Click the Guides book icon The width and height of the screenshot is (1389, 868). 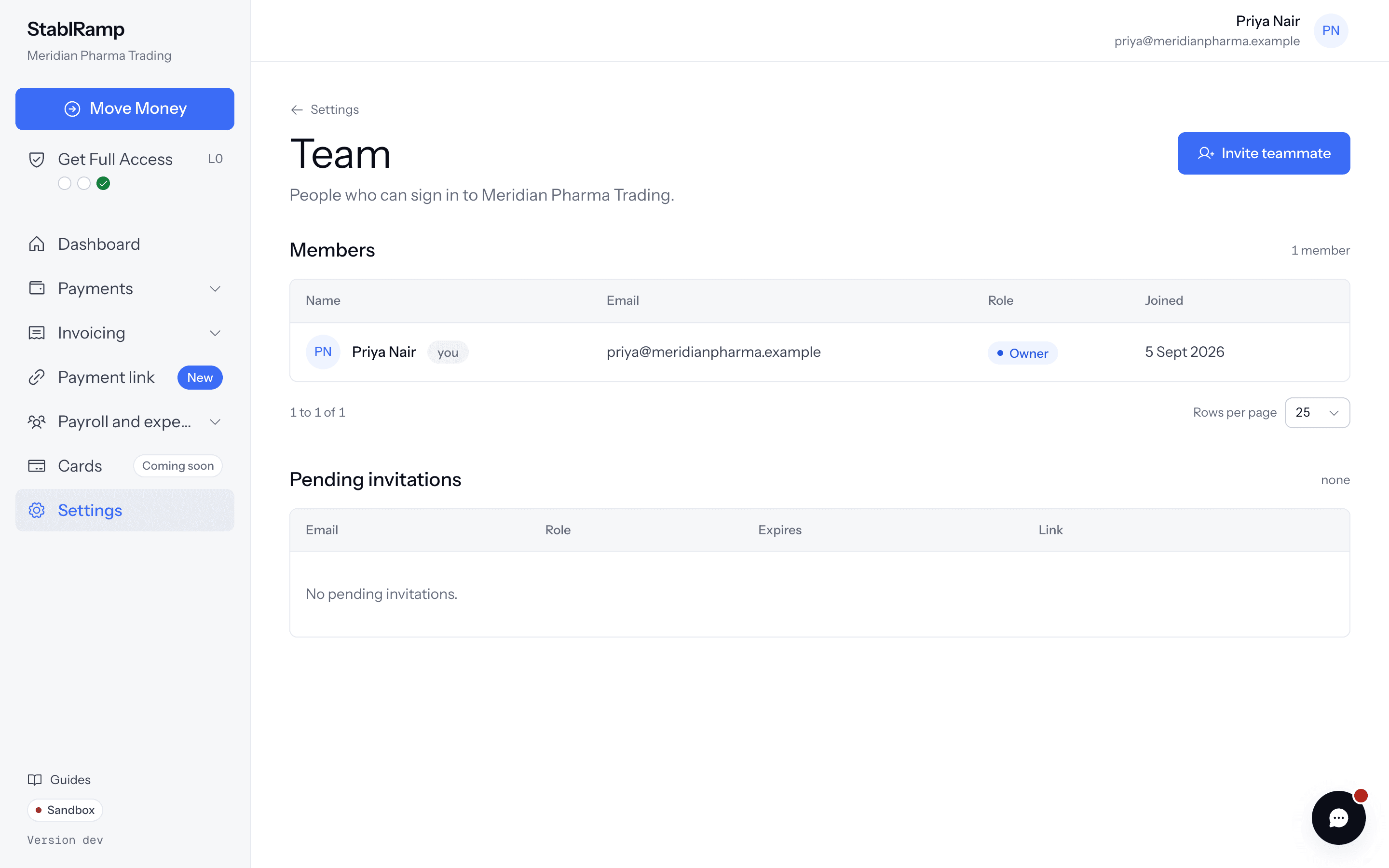[35, 780]
